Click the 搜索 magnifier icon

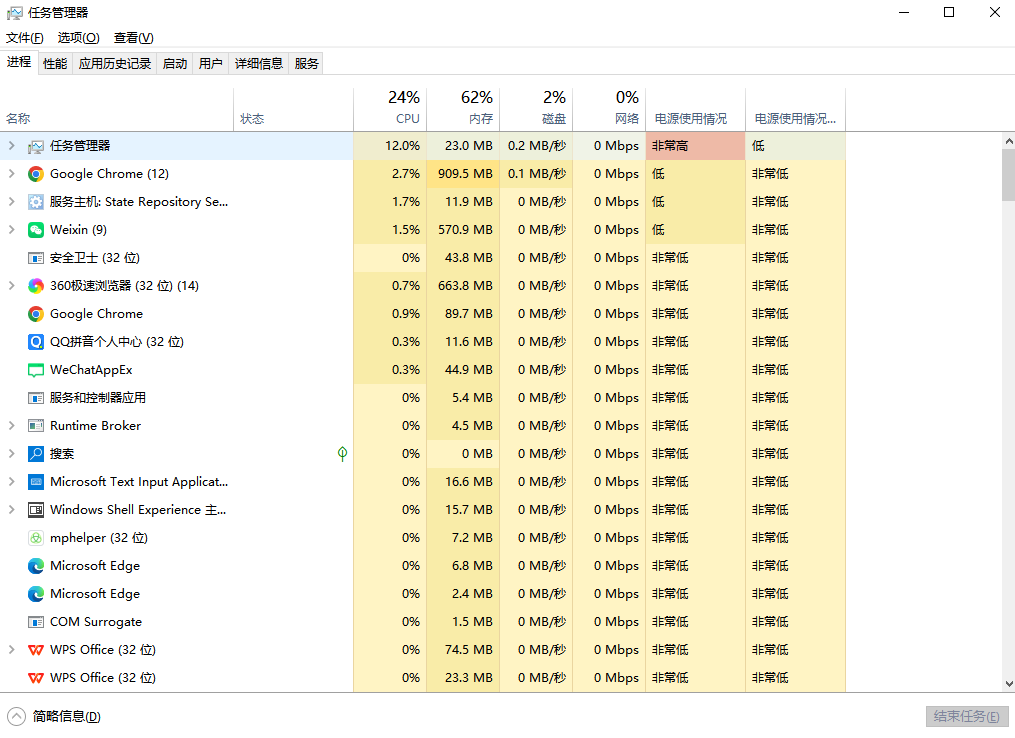[x=36, y=454]
